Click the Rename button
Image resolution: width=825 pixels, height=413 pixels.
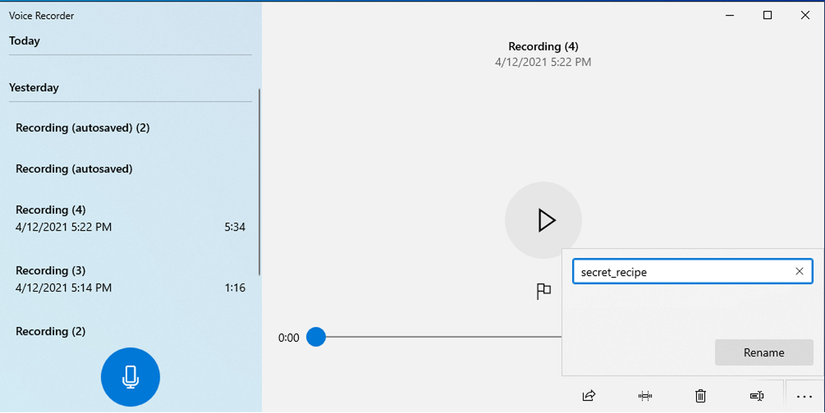click(764, 352)
